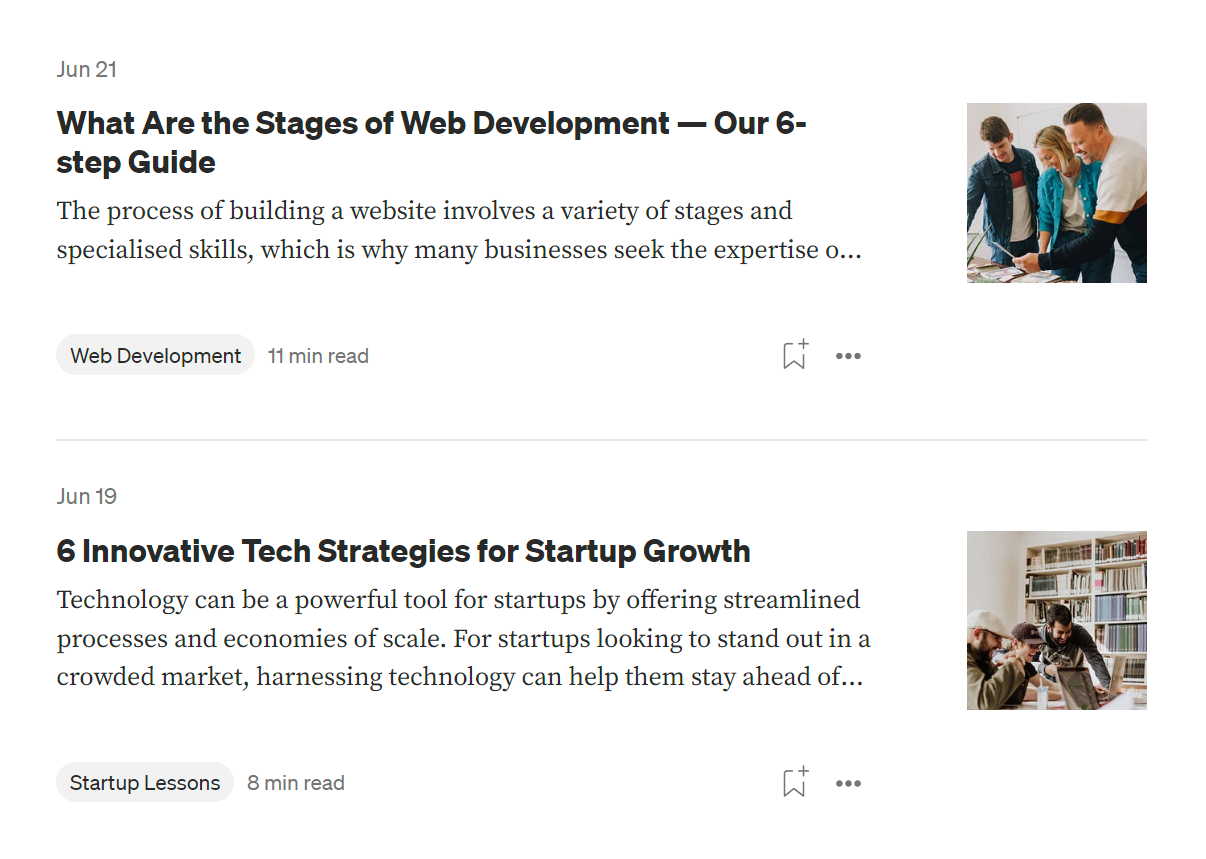1206x859 pixels.
Task: Open article via the team-meeting photo thumbnail
Action: (1056, 192)
